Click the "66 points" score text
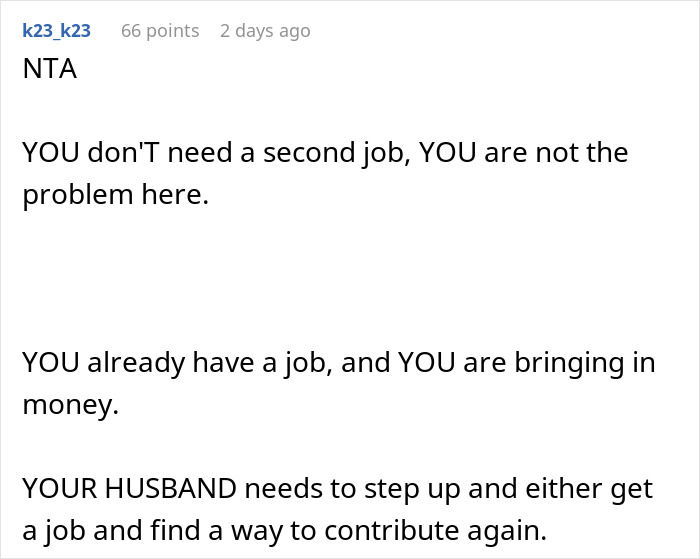The width and height of the screenshot is (700, 559). pyautogui.click(x=160, y=31)
